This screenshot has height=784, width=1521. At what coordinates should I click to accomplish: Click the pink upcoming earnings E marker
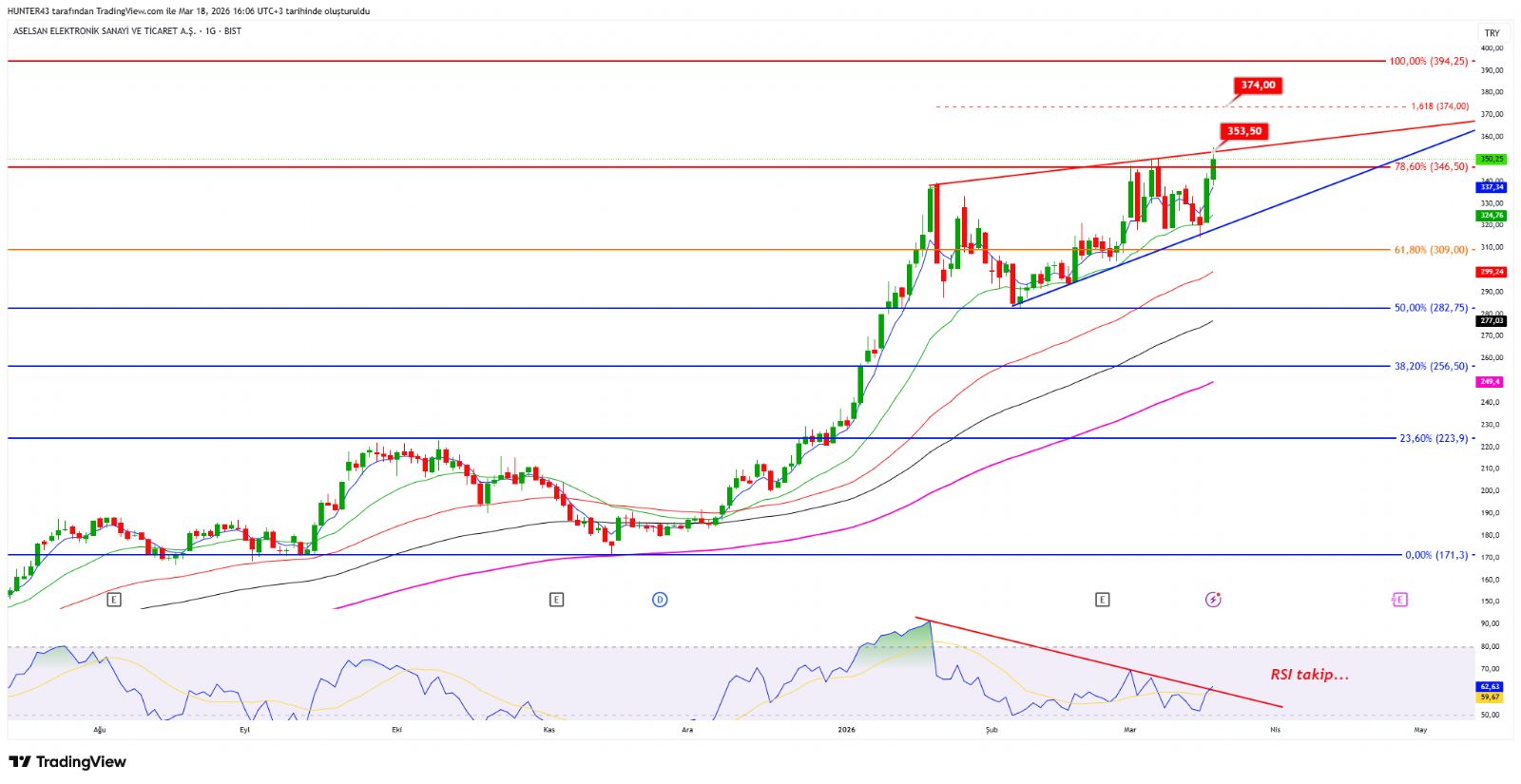pos(1398,600)
